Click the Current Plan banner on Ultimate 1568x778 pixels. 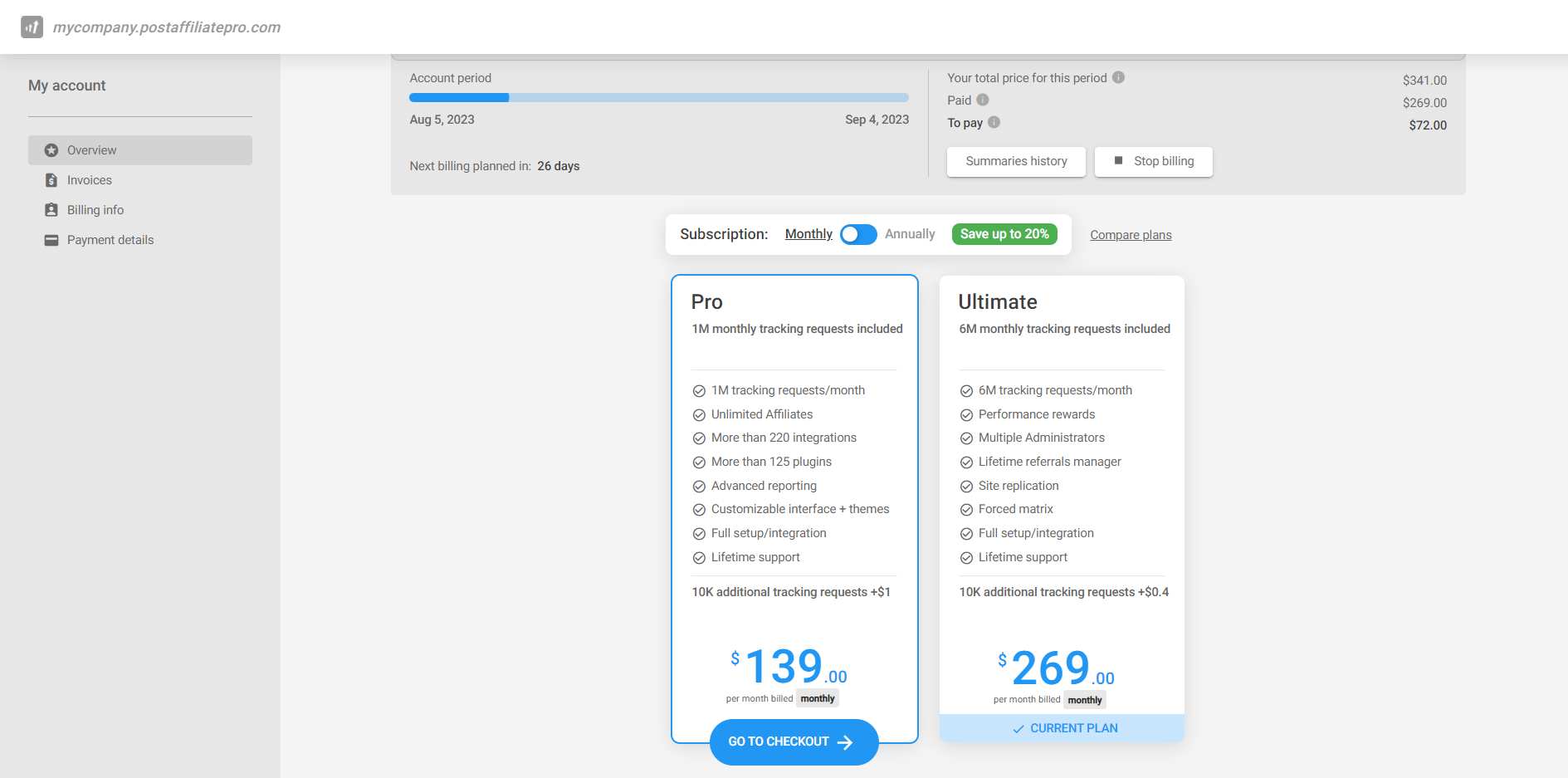tap(1062, 728)
